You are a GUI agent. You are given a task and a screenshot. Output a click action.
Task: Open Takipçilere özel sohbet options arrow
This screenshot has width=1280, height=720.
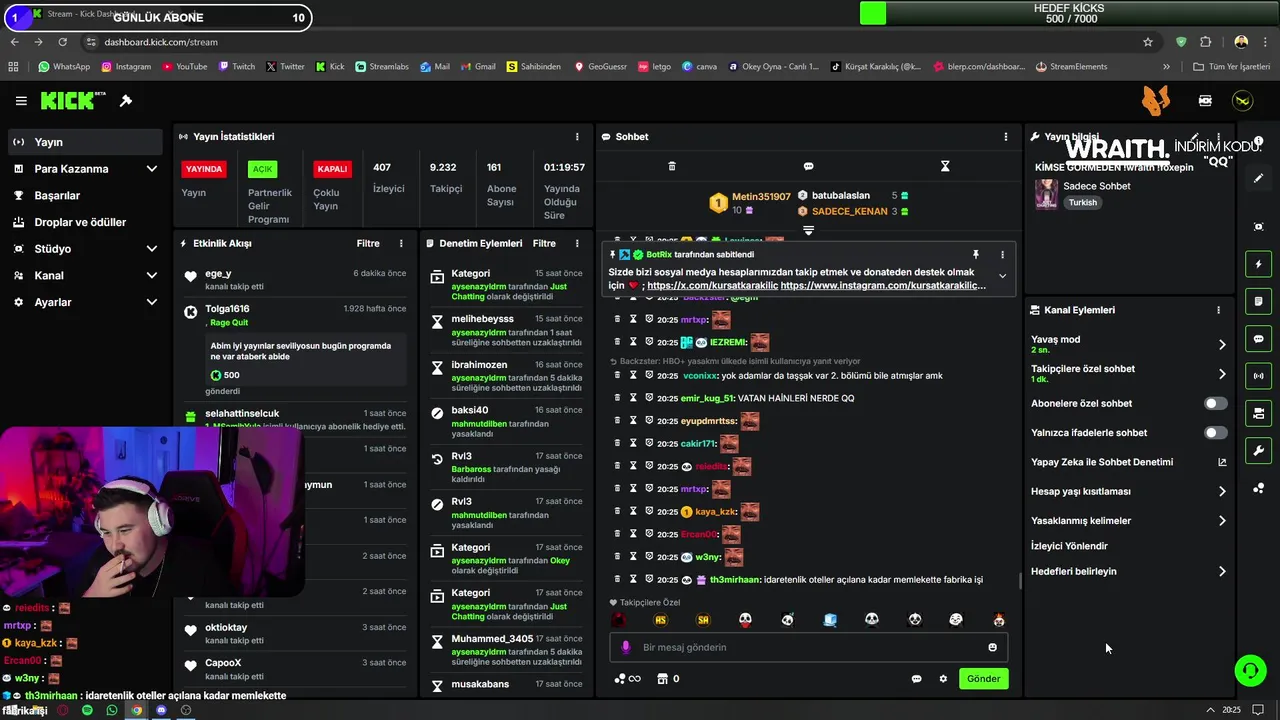tap(1221, 374)
